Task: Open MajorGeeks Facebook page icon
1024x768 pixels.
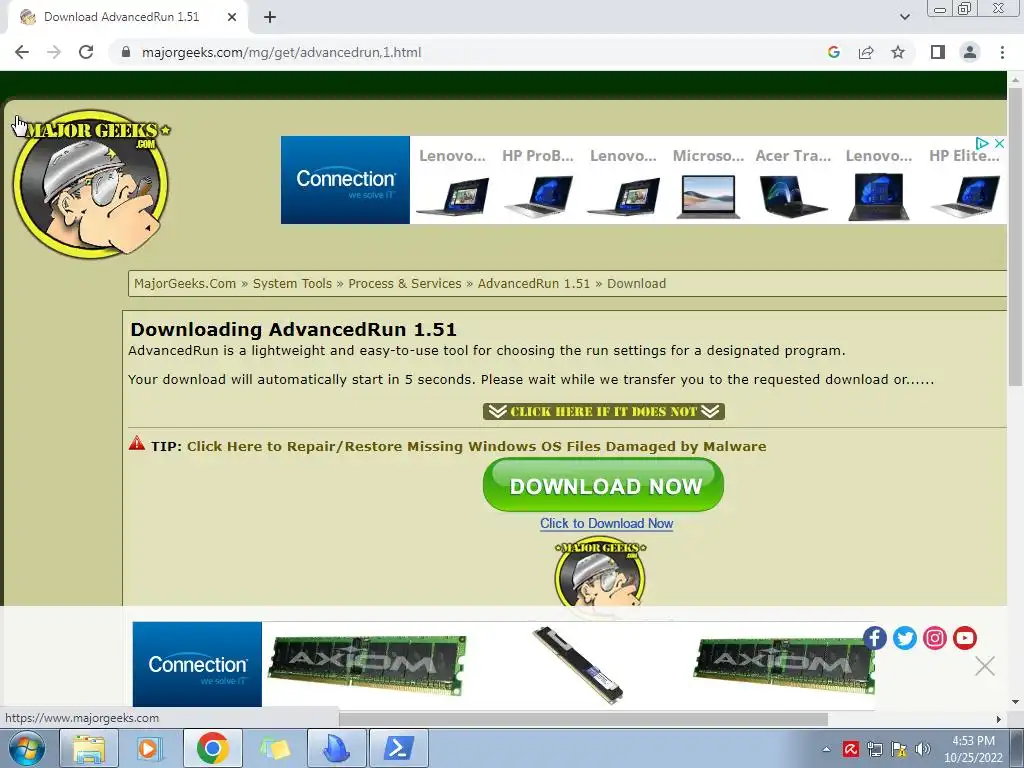Action: (875, 638)
